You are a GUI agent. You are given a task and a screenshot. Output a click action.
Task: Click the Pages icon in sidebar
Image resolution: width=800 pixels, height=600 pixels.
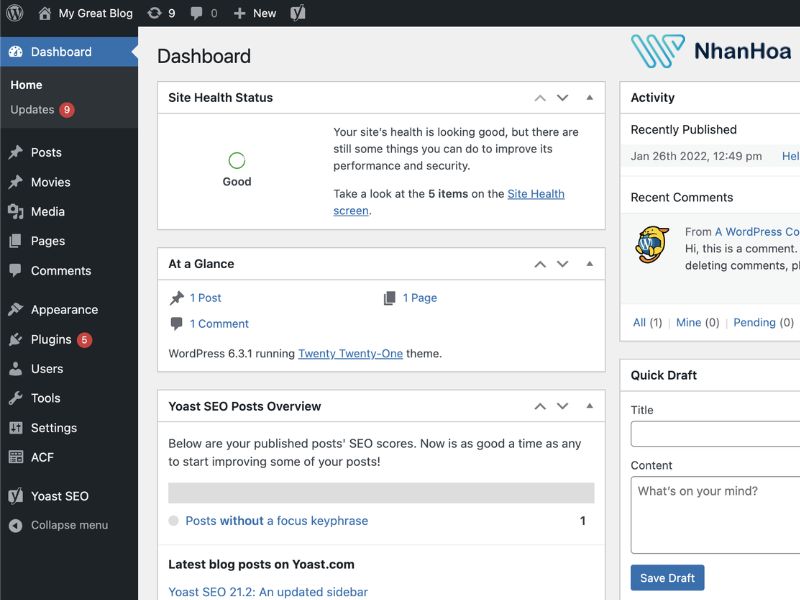16,241
